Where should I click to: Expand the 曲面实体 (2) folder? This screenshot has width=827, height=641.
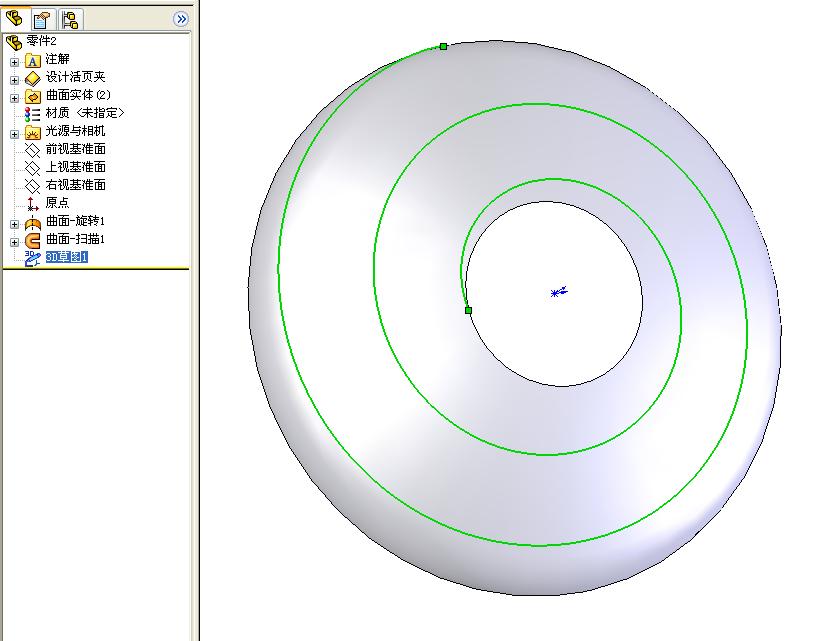pos(14,98)
